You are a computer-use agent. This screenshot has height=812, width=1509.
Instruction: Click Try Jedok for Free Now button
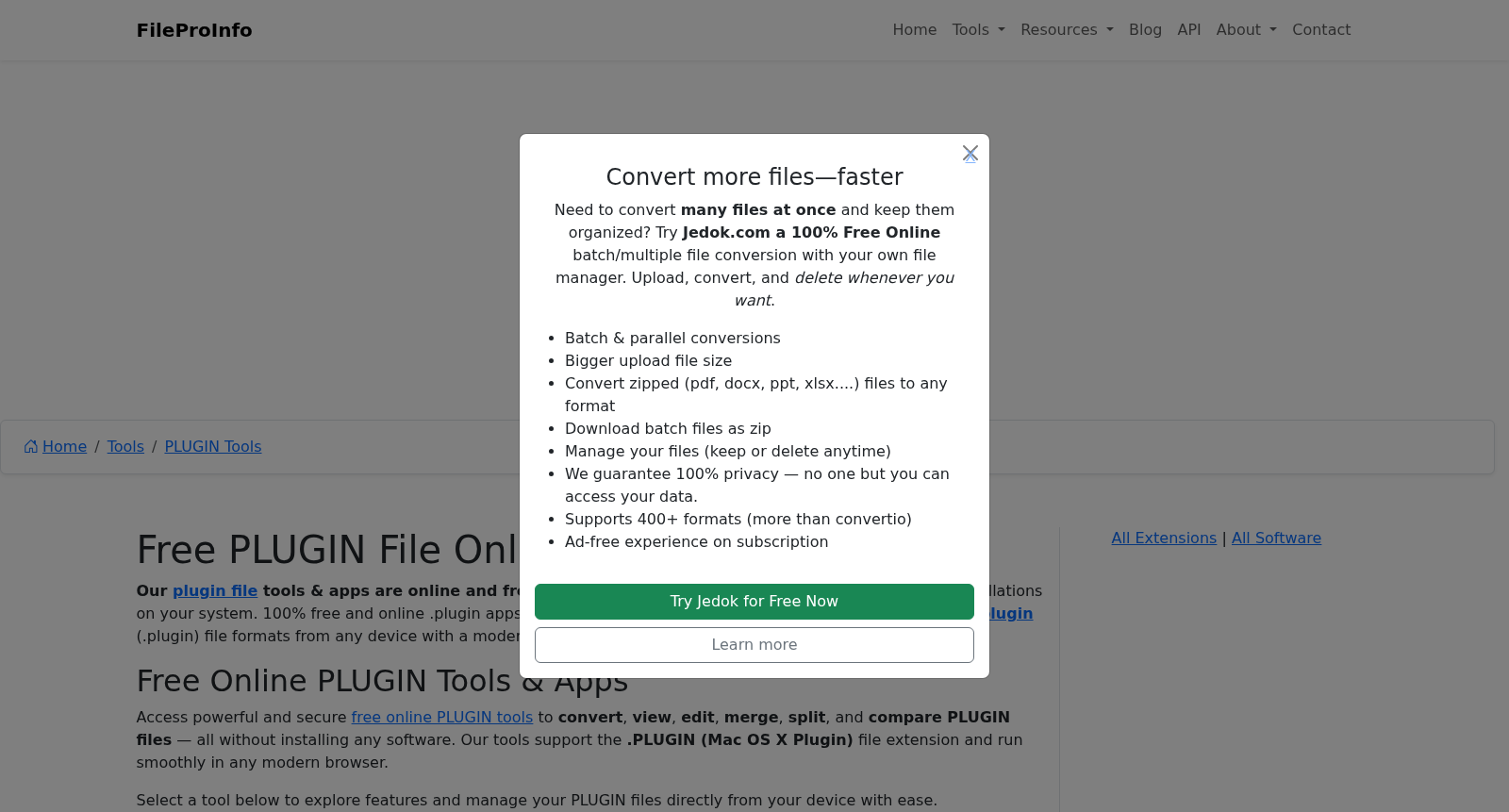(x=754, y=602)
